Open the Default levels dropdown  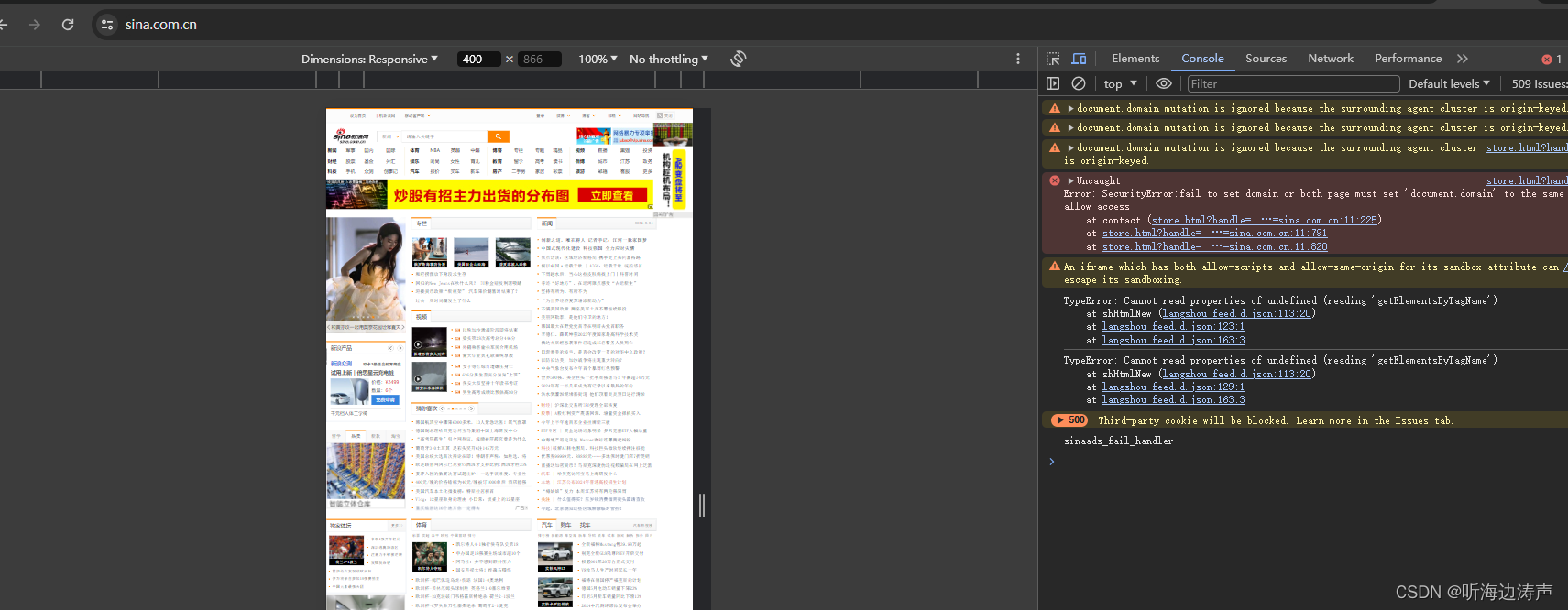tap(1449, 83)
